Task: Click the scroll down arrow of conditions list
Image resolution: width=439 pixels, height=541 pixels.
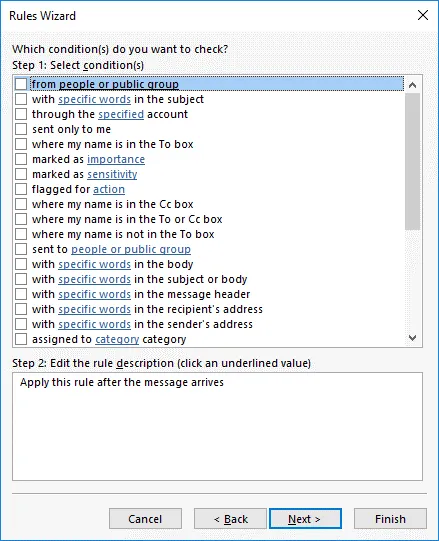Action: point(412,338)
